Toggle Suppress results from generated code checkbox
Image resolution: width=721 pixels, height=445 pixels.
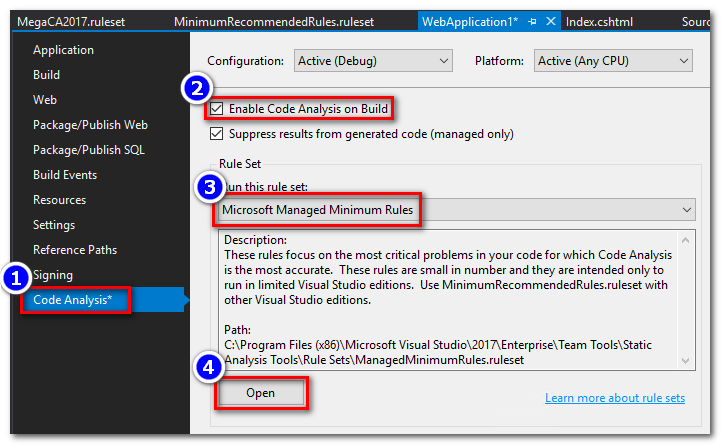(x=216, y=134)
